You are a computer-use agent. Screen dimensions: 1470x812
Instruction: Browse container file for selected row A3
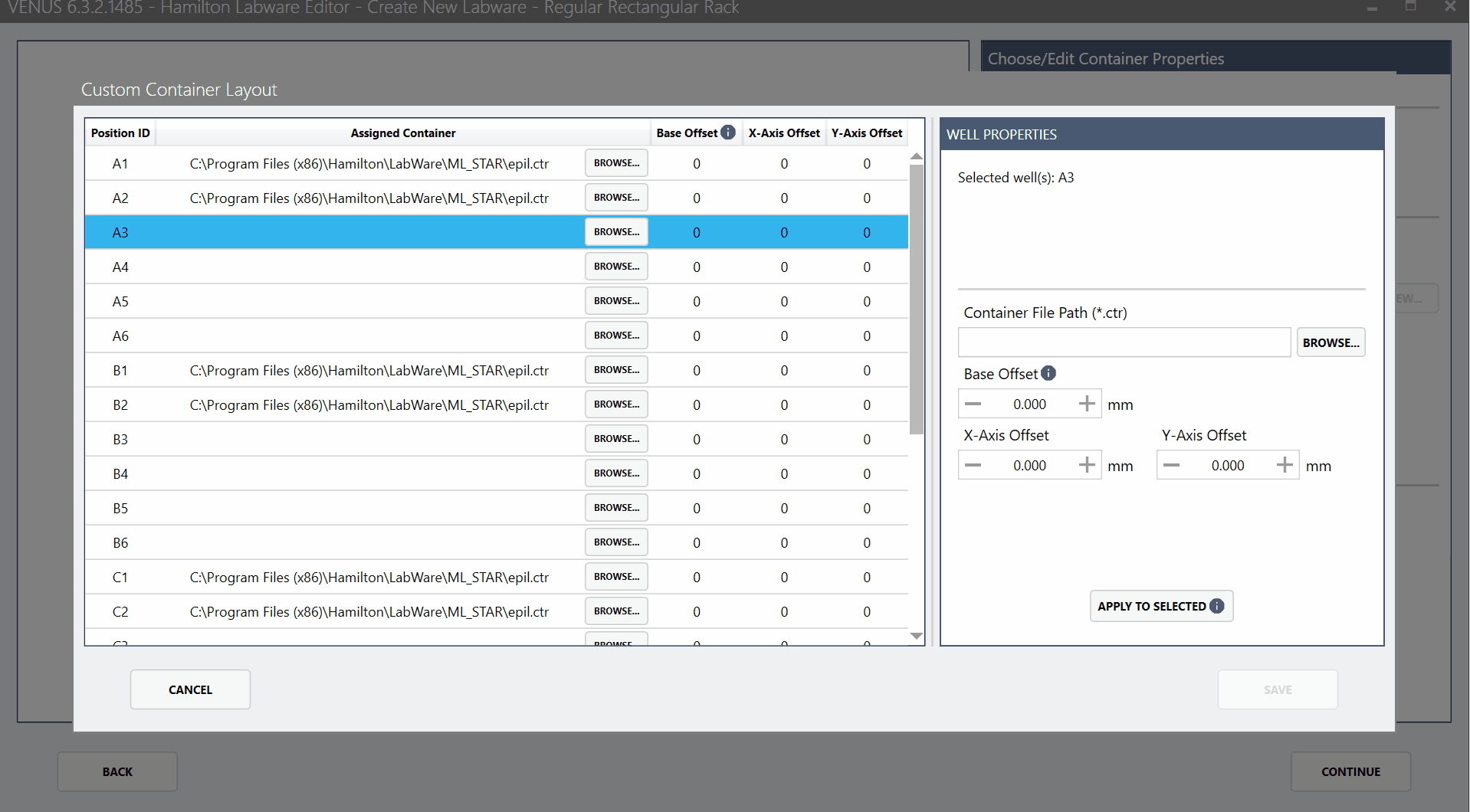pyautogui.click(x=616, y=232)
